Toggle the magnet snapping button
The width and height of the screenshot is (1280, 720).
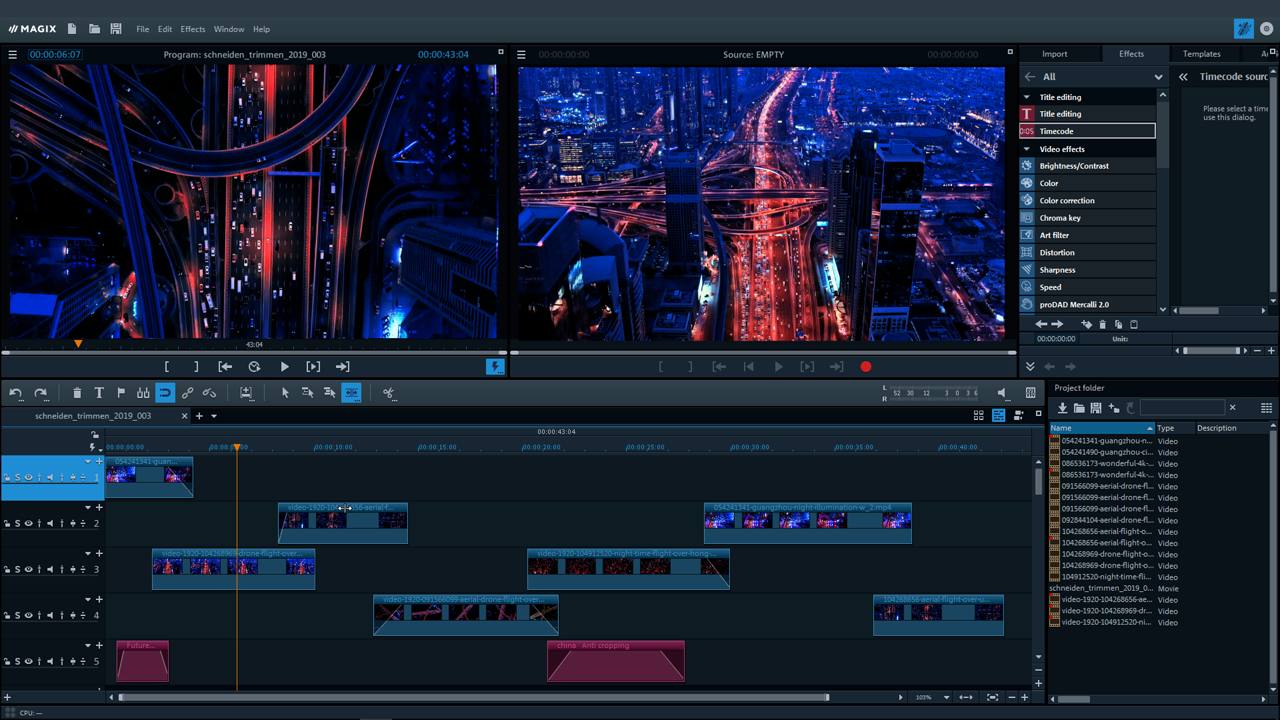(x=165, y=393)
